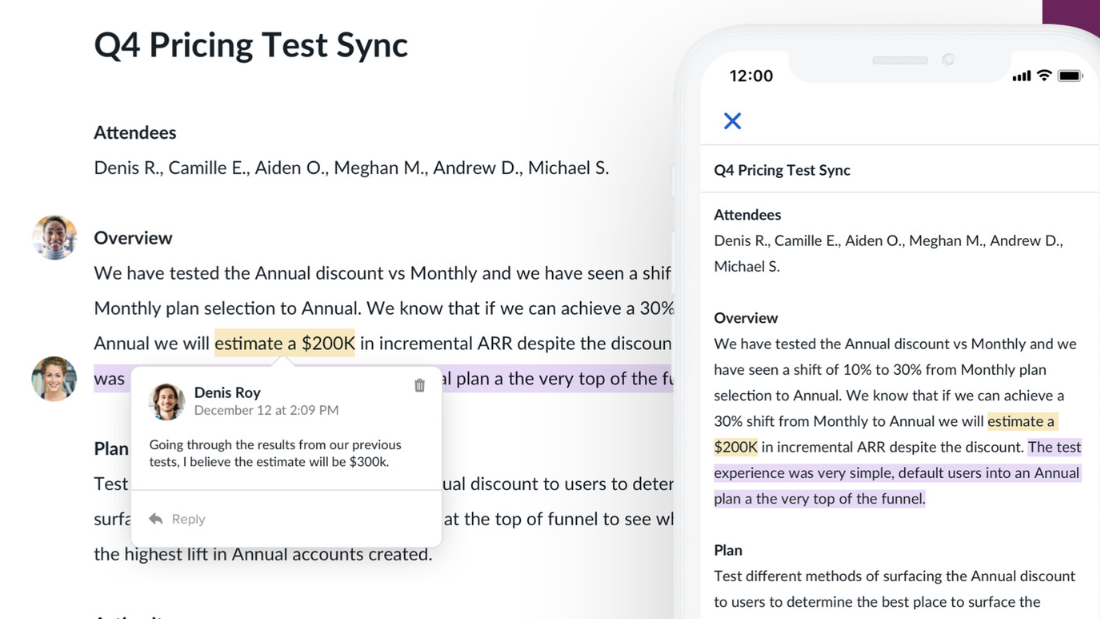Click the Overview heading in desktop document

[x=133, y=238]
